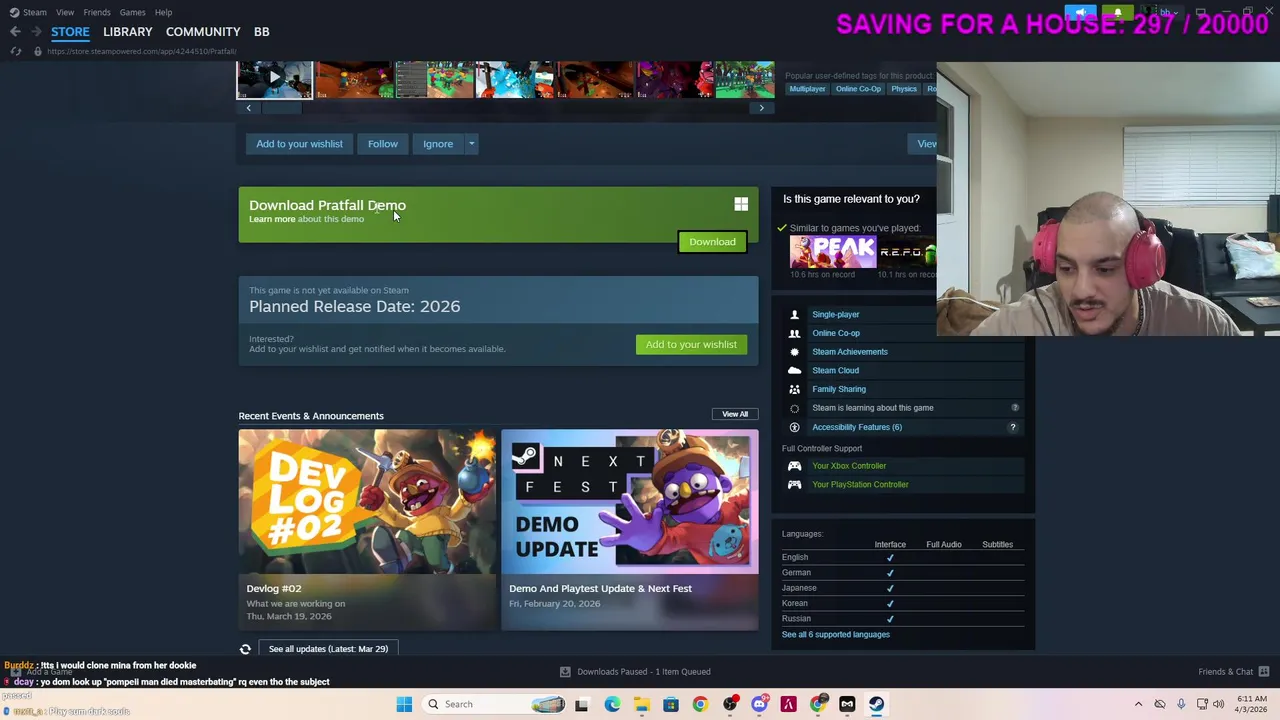This screenshot has width=1280, height=720.
Task: Open Your Xbox Controller link
Action: click(x=849, y=466)
